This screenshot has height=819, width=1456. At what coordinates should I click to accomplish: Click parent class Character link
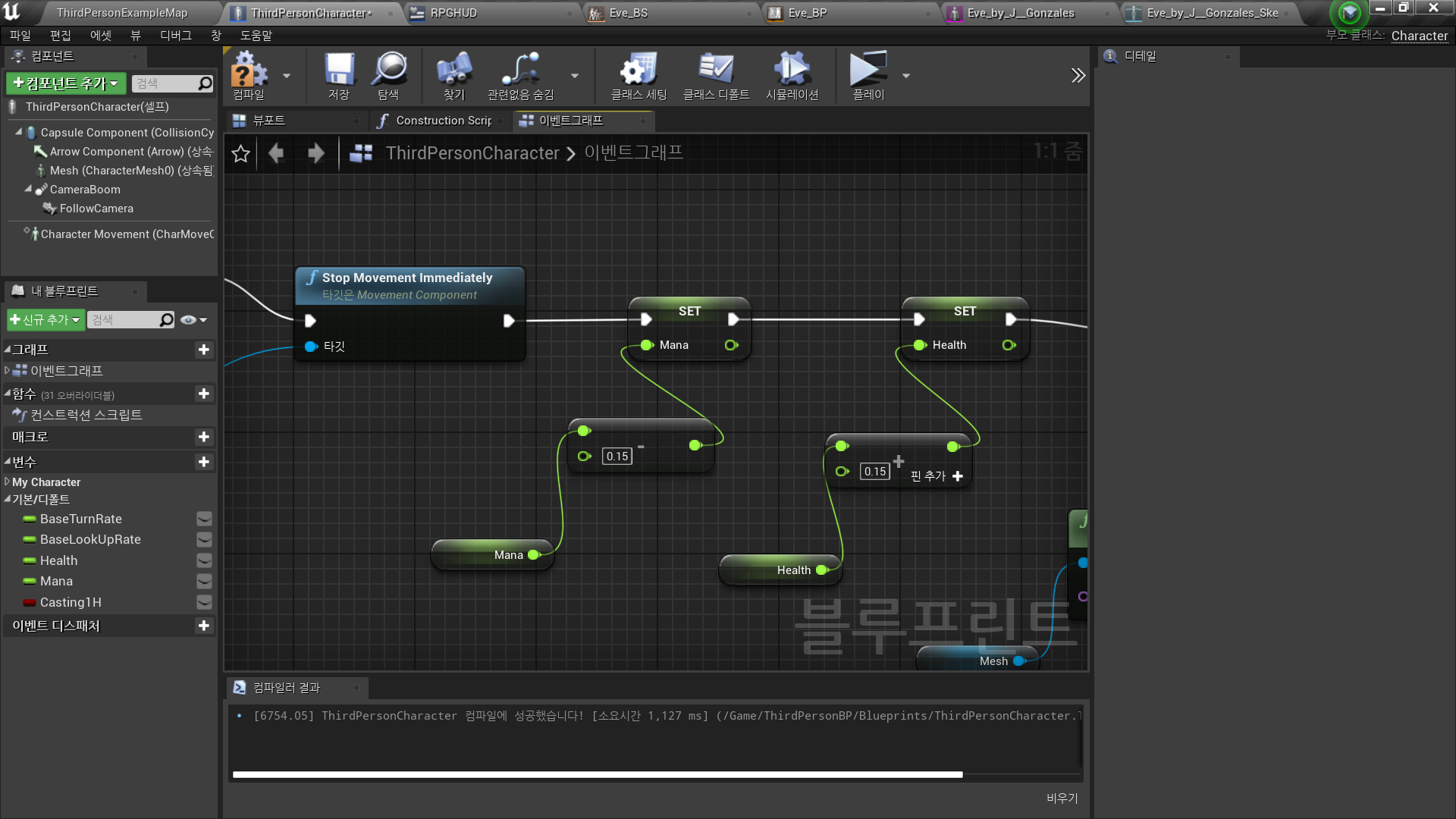[x=1419, y=36]
